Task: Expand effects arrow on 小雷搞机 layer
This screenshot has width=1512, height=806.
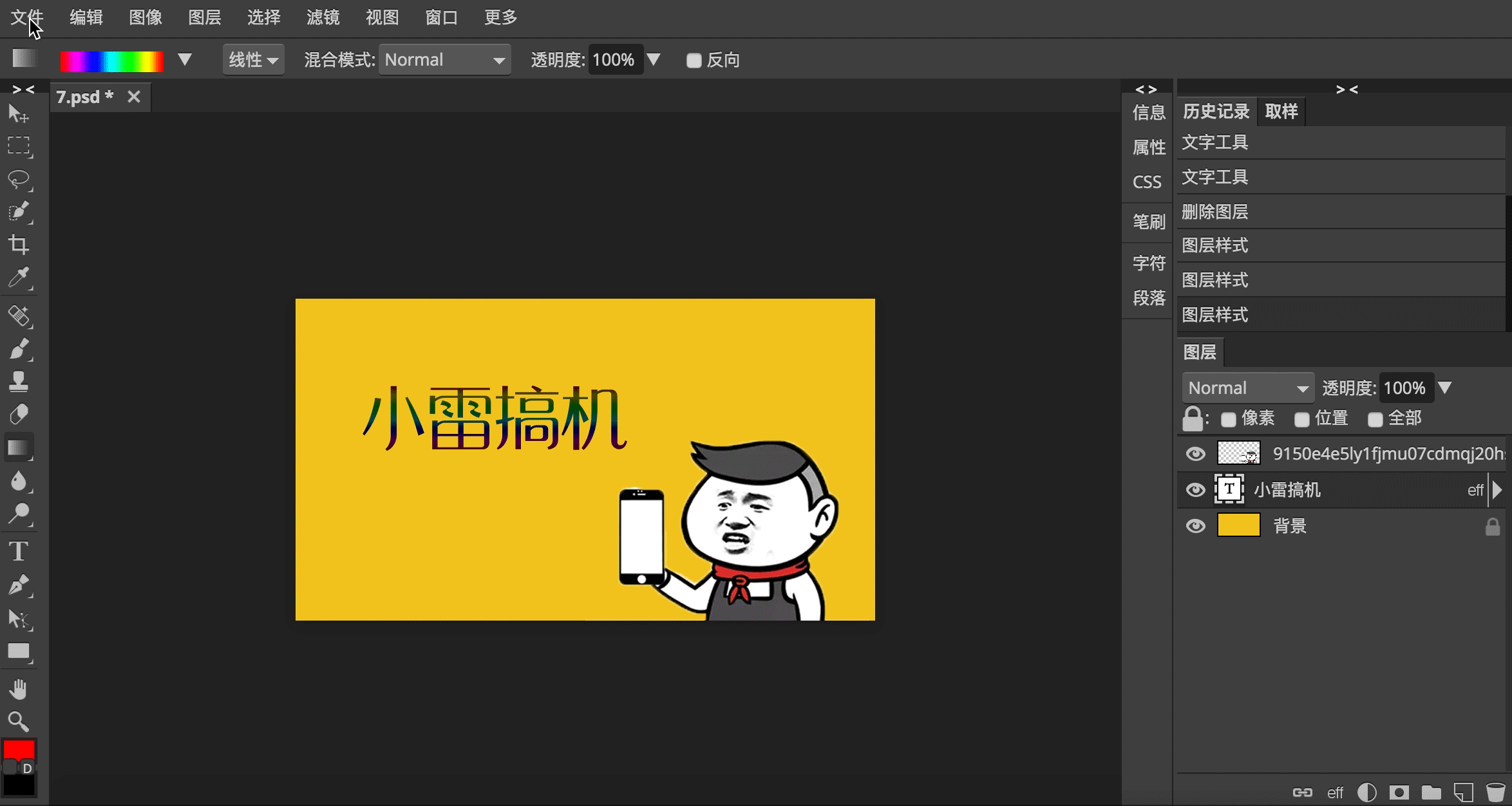Action: pyautogui.click(x=1498, y=490)
